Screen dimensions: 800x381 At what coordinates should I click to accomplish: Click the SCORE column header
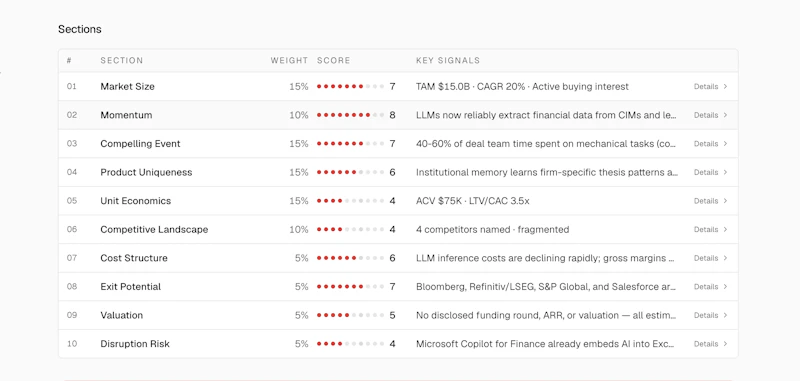334,60
